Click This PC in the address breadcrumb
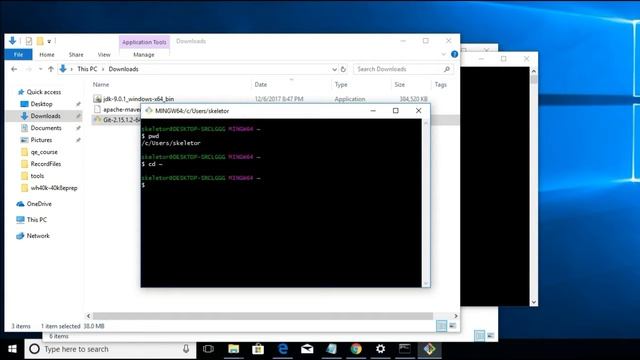Viewport: 640px width, 360px height. coord(87,69)
